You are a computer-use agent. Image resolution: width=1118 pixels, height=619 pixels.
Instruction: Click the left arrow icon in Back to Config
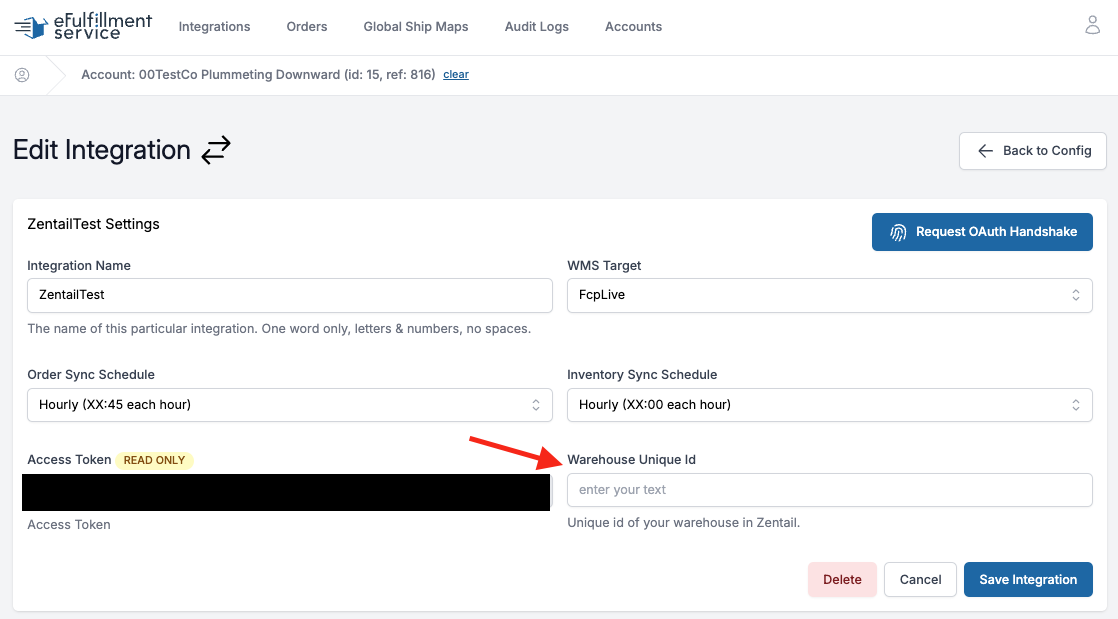coord(985,150)
